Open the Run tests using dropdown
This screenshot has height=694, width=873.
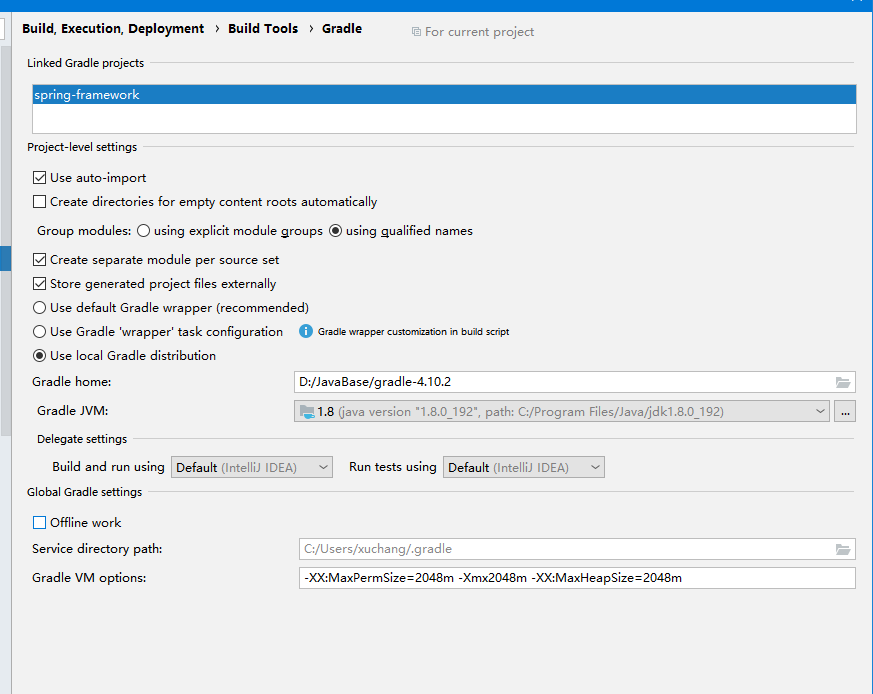click(524, 467)
